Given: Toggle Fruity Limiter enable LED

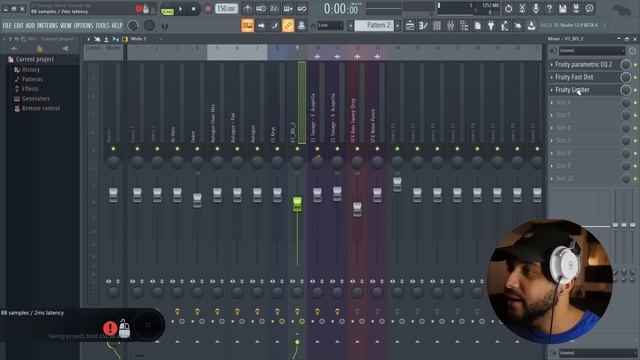Looking at the screenshot, I should coord(635,90).
